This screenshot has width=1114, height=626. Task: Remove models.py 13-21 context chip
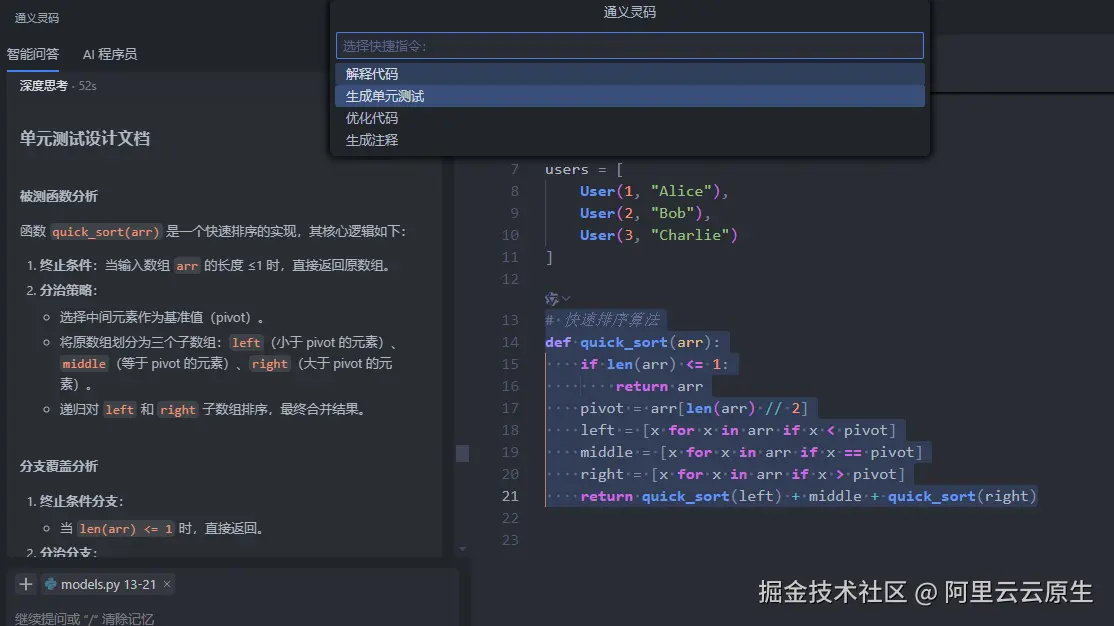(x=167, y=584)
